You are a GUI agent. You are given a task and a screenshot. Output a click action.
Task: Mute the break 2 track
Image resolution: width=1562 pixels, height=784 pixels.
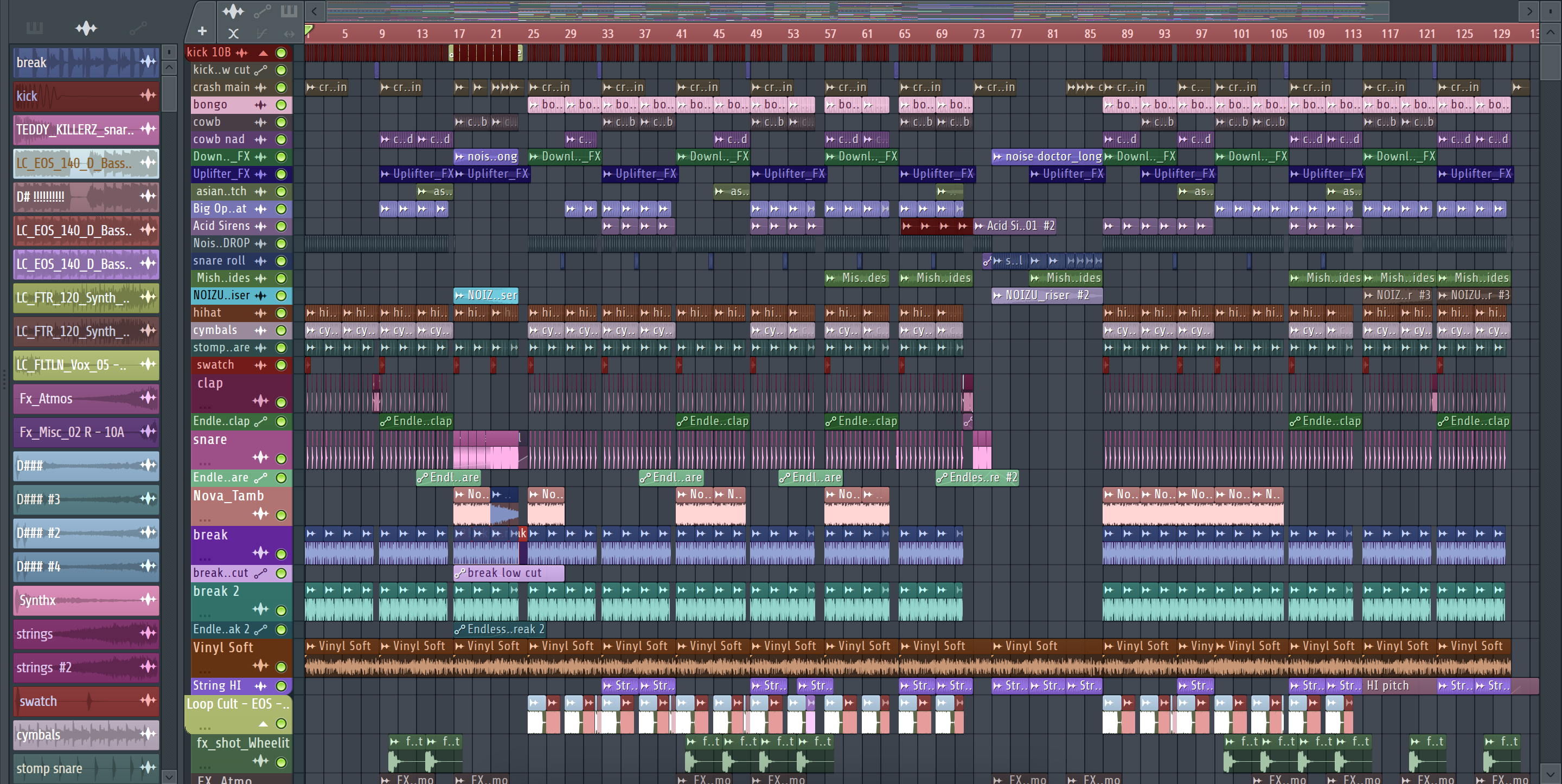click(281, 610)
